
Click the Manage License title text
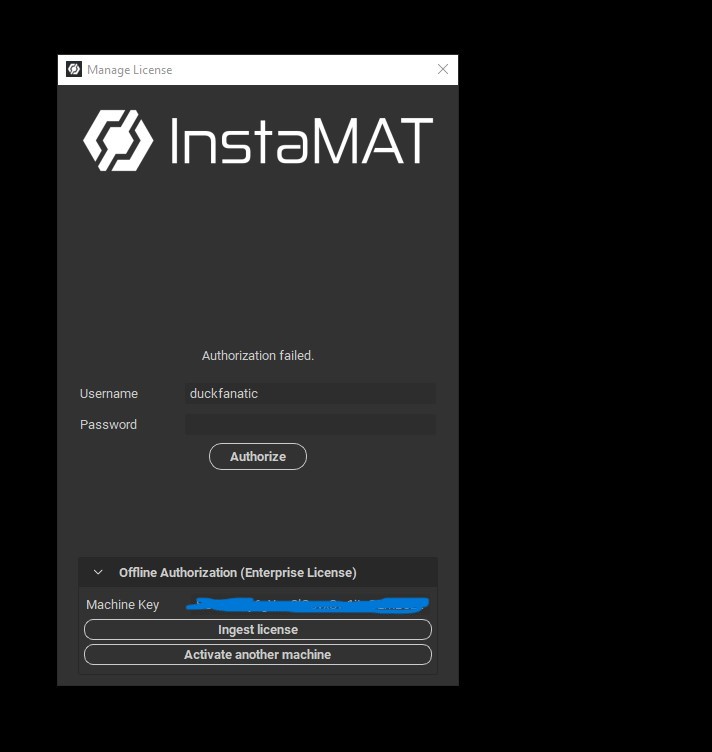pyautogui.click(x=130, y=70)
